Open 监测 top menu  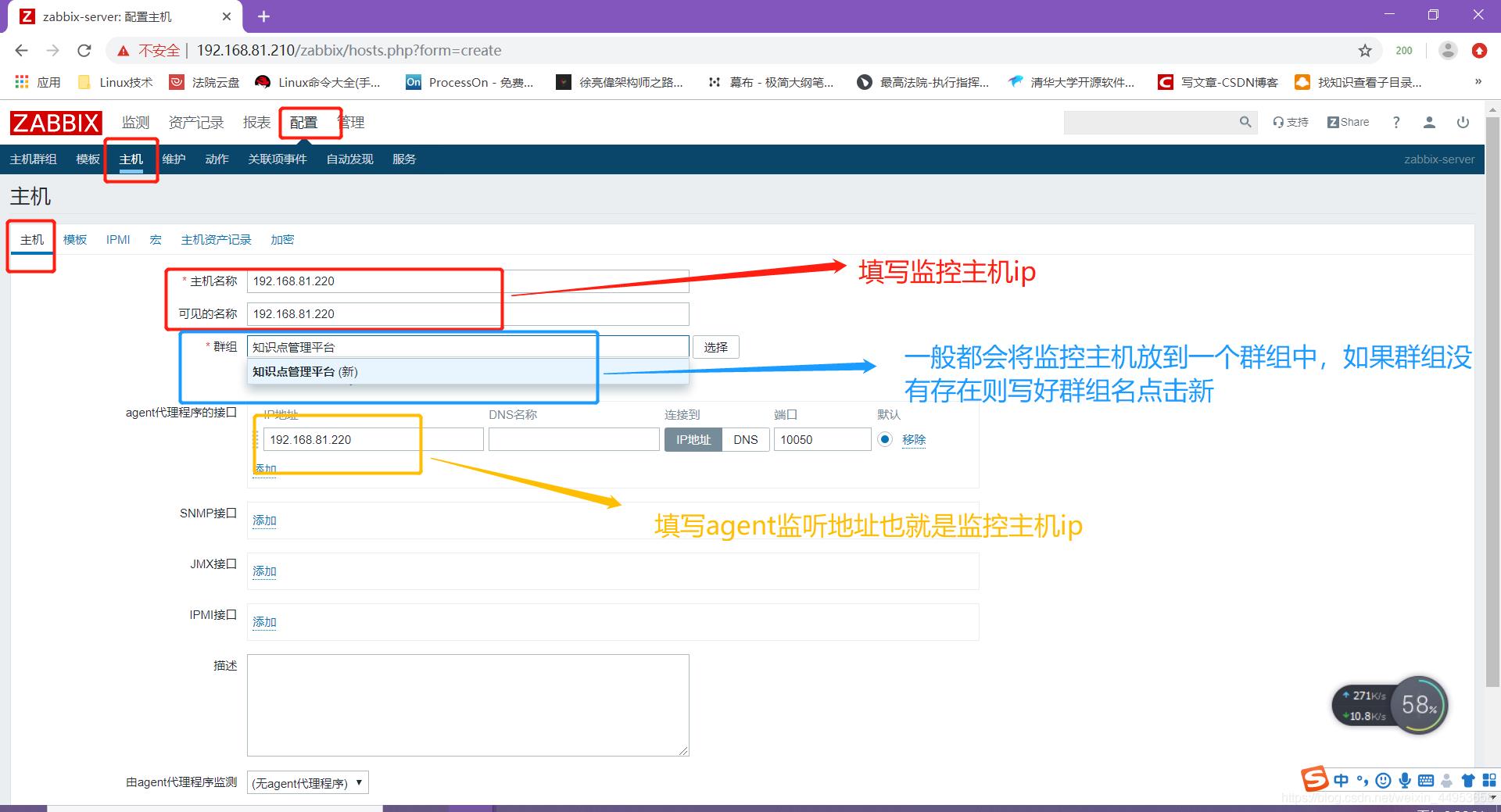(x=135, y=123)
